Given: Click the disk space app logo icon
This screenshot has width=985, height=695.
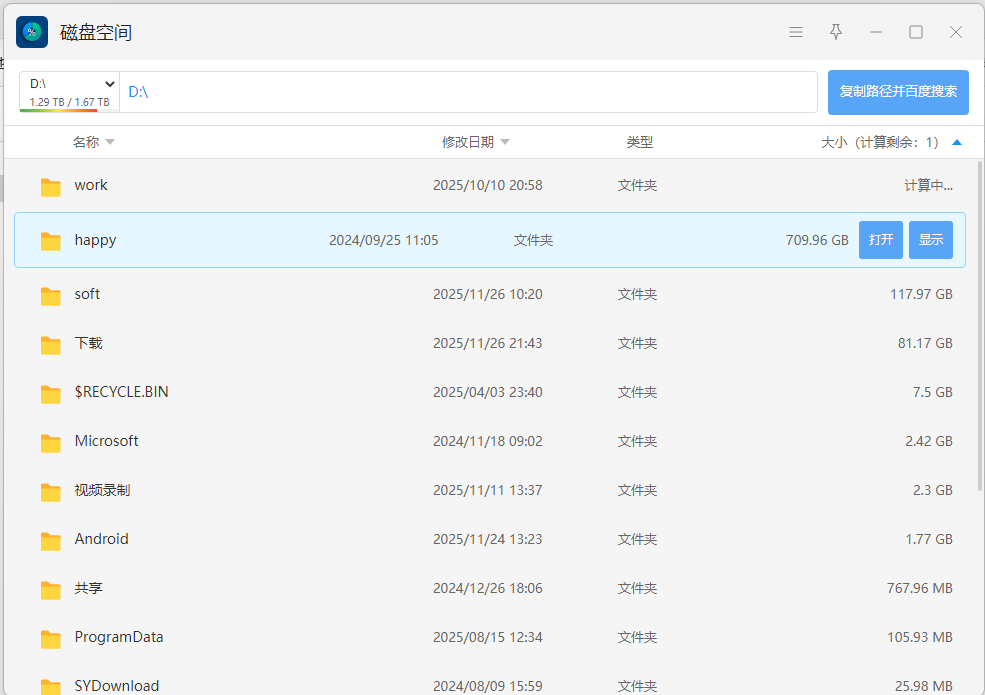Looking at the screenshot, I should pos(32,32).
